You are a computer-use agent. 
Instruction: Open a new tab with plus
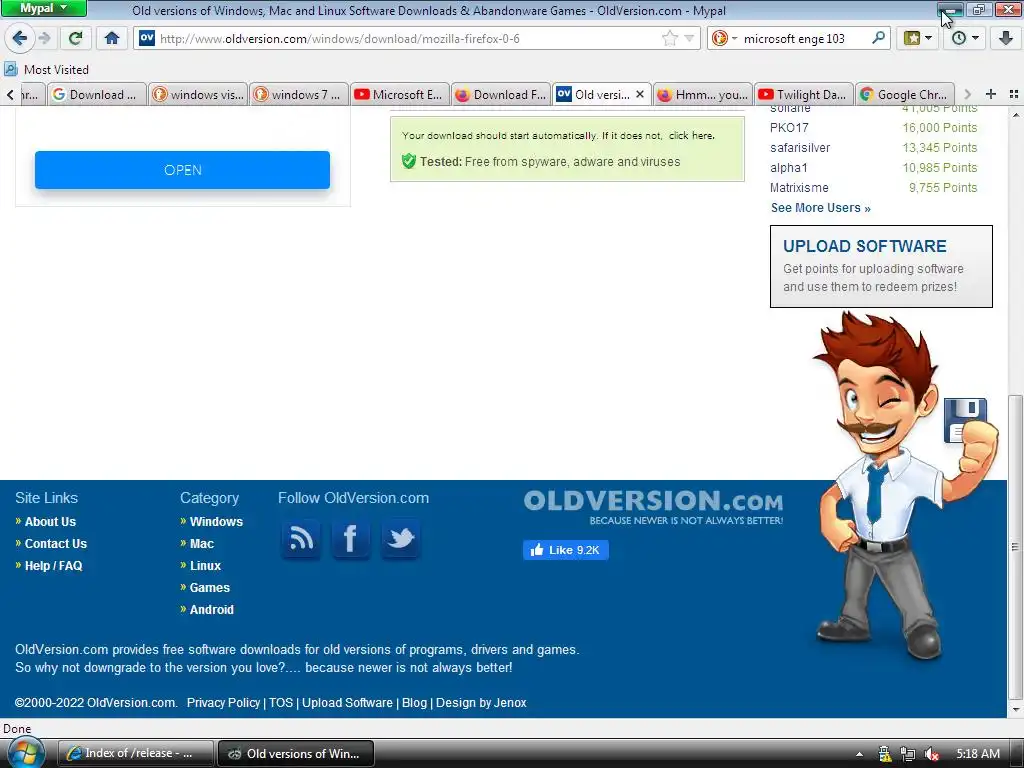[991, 94]
